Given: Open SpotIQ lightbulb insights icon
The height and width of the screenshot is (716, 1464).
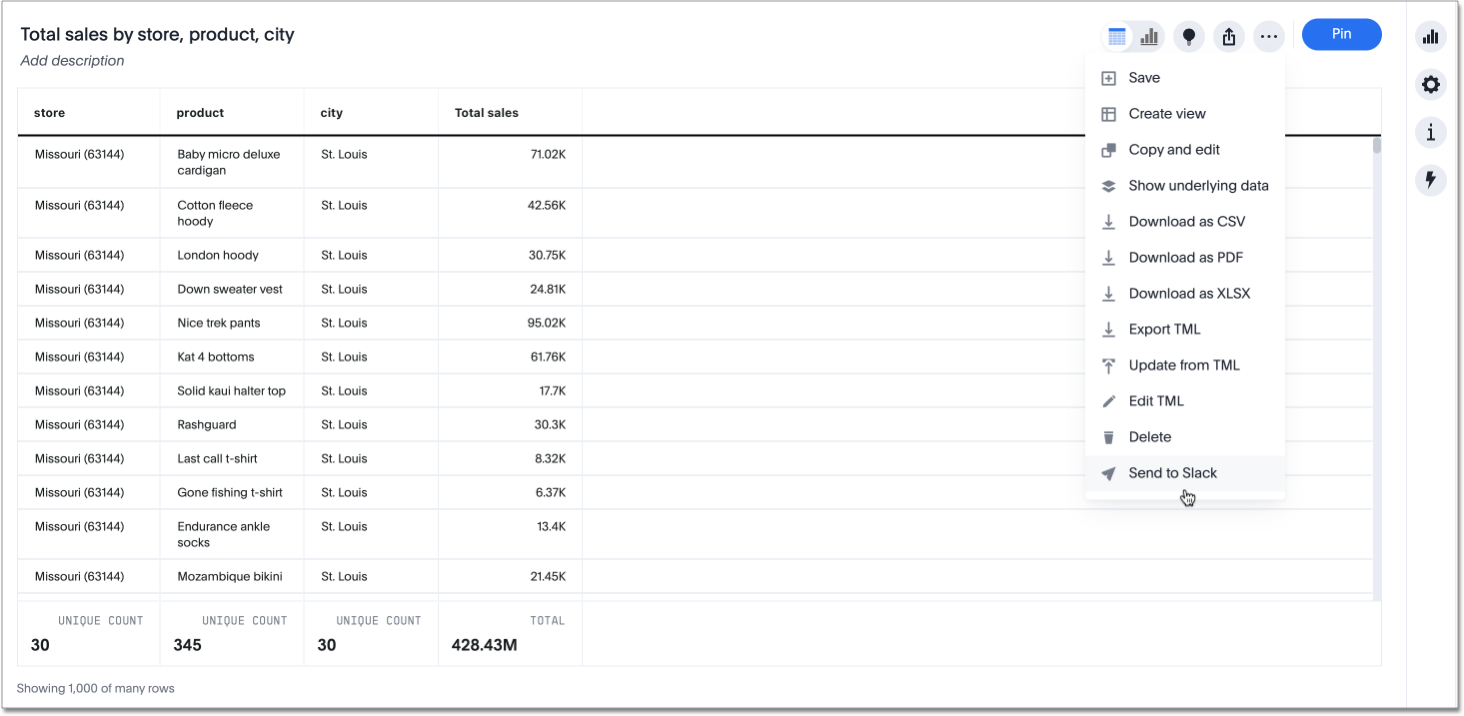Looking at the screenshot, I should tap(1189, 37).
